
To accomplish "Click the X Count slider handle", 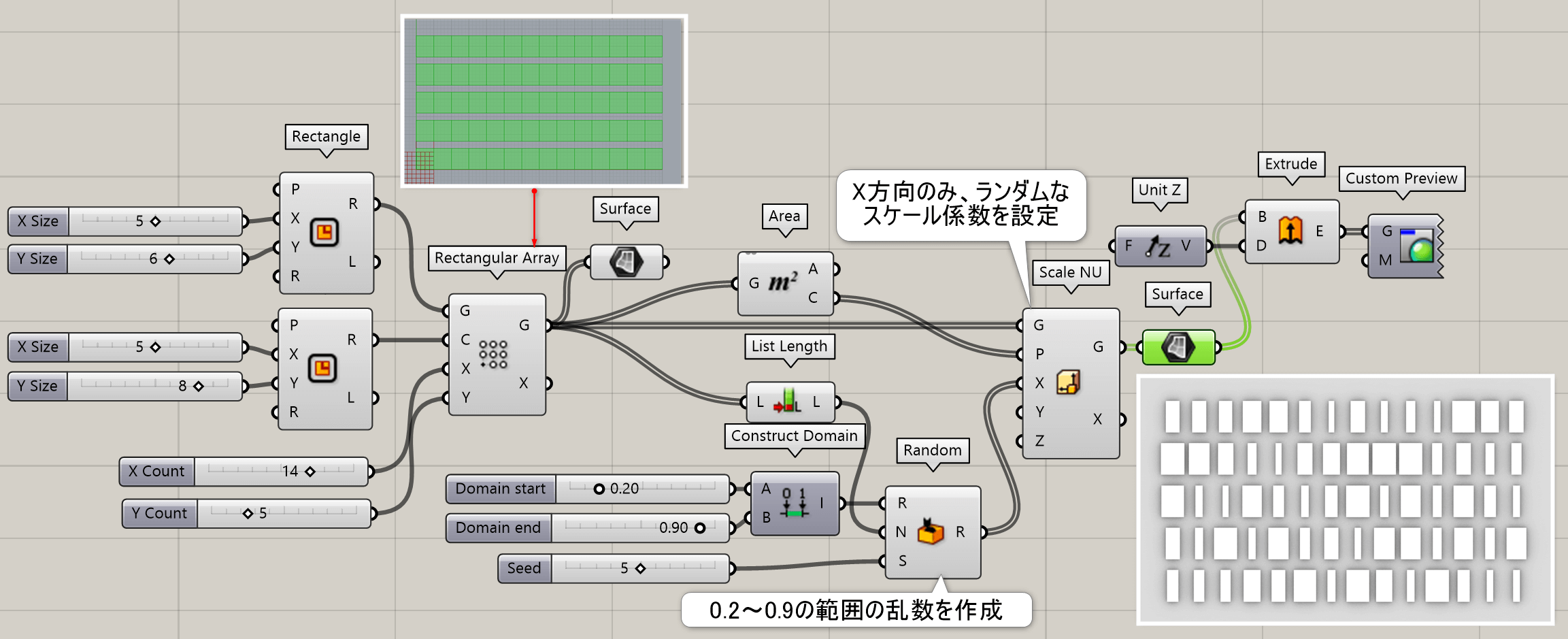I will [310, 472].
